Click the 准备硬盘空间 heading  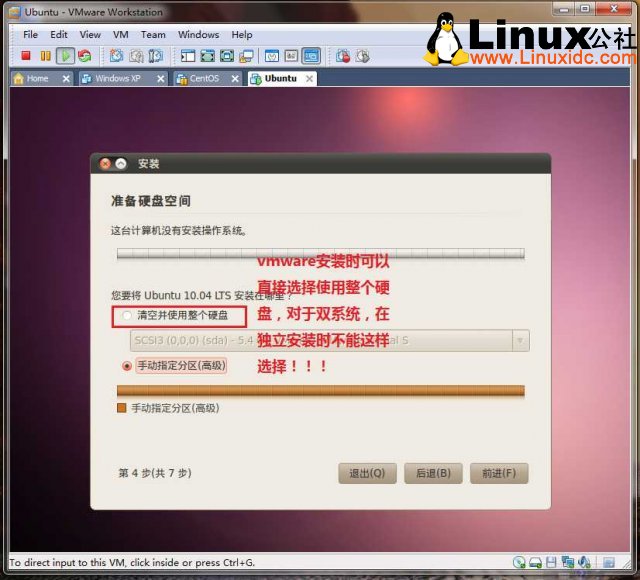151,201
